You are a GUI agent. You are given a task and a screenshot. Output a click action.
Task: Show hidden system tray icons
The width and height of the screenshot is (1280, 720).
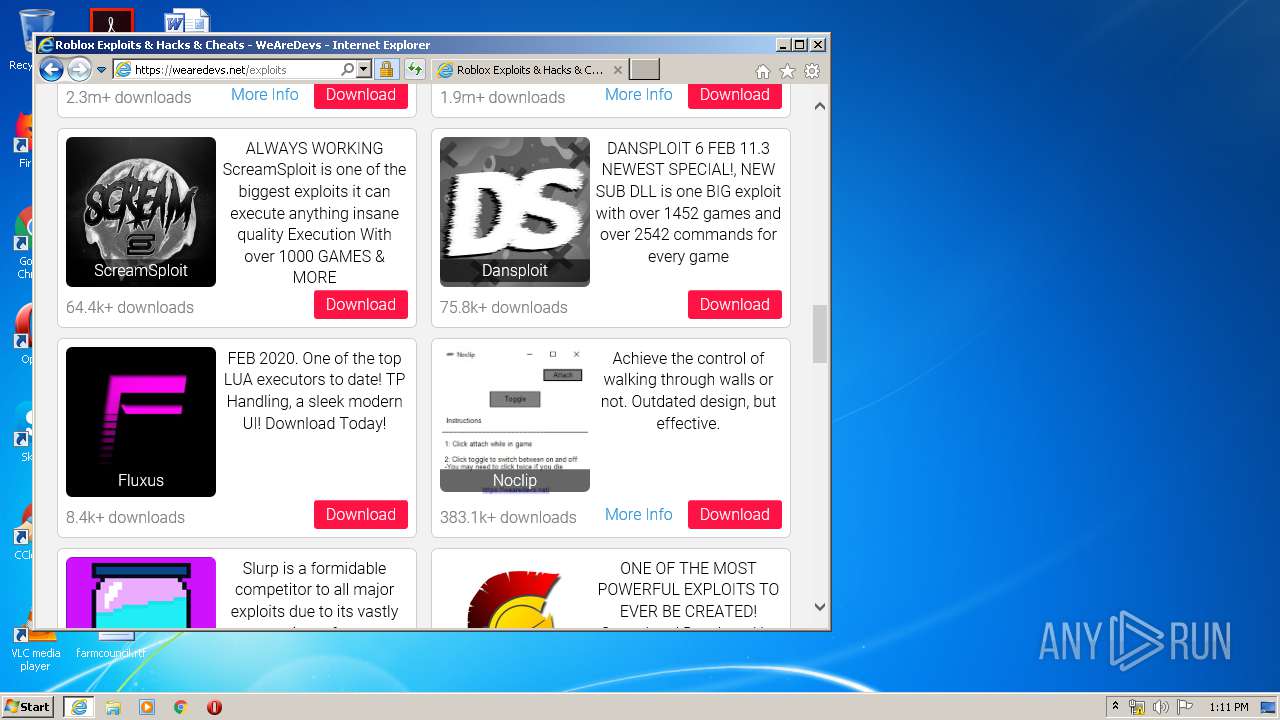(1116, 707)
